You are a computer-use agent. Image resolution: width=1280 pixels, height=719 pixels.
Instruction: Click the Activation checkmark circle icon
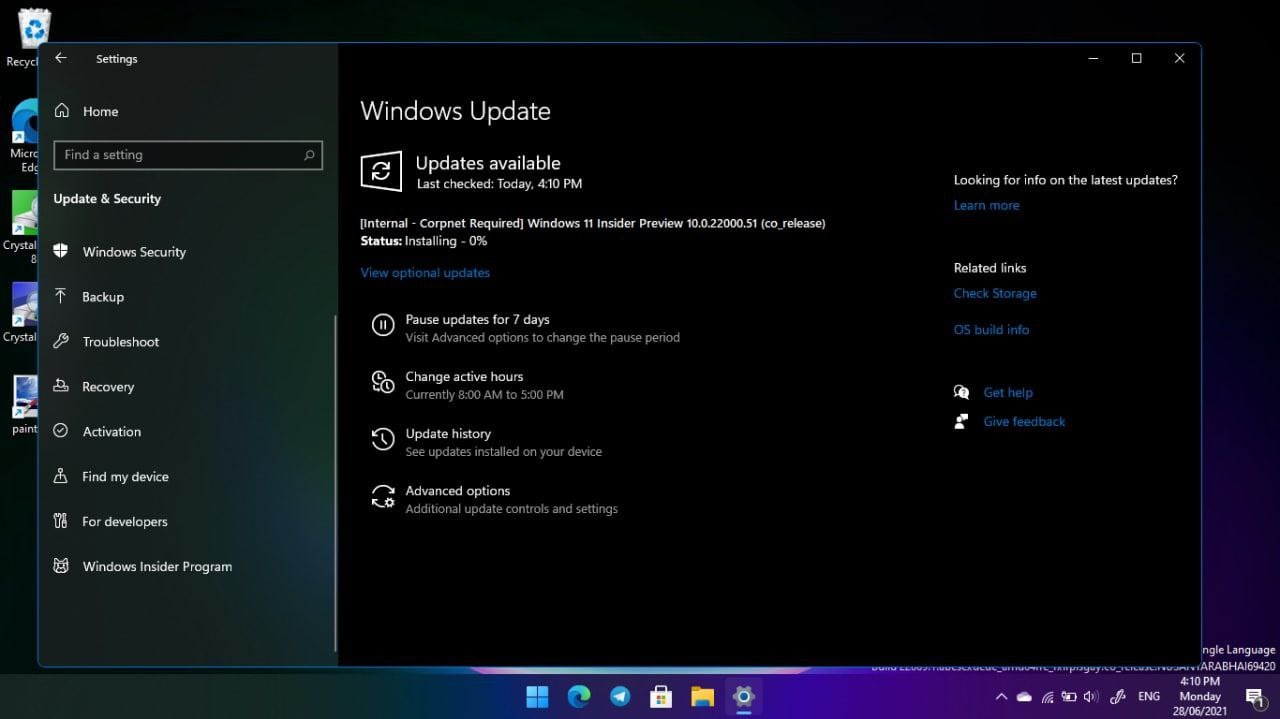click(61, 431)
